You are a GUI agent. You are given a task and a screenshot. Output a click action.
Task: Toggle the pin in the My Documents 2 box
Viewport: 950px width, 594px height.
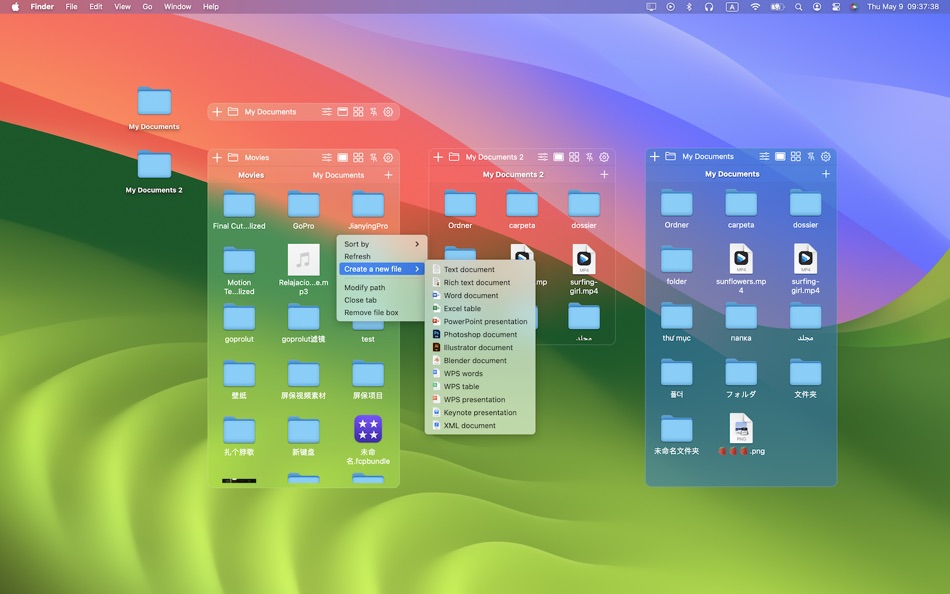click(590, 157)
